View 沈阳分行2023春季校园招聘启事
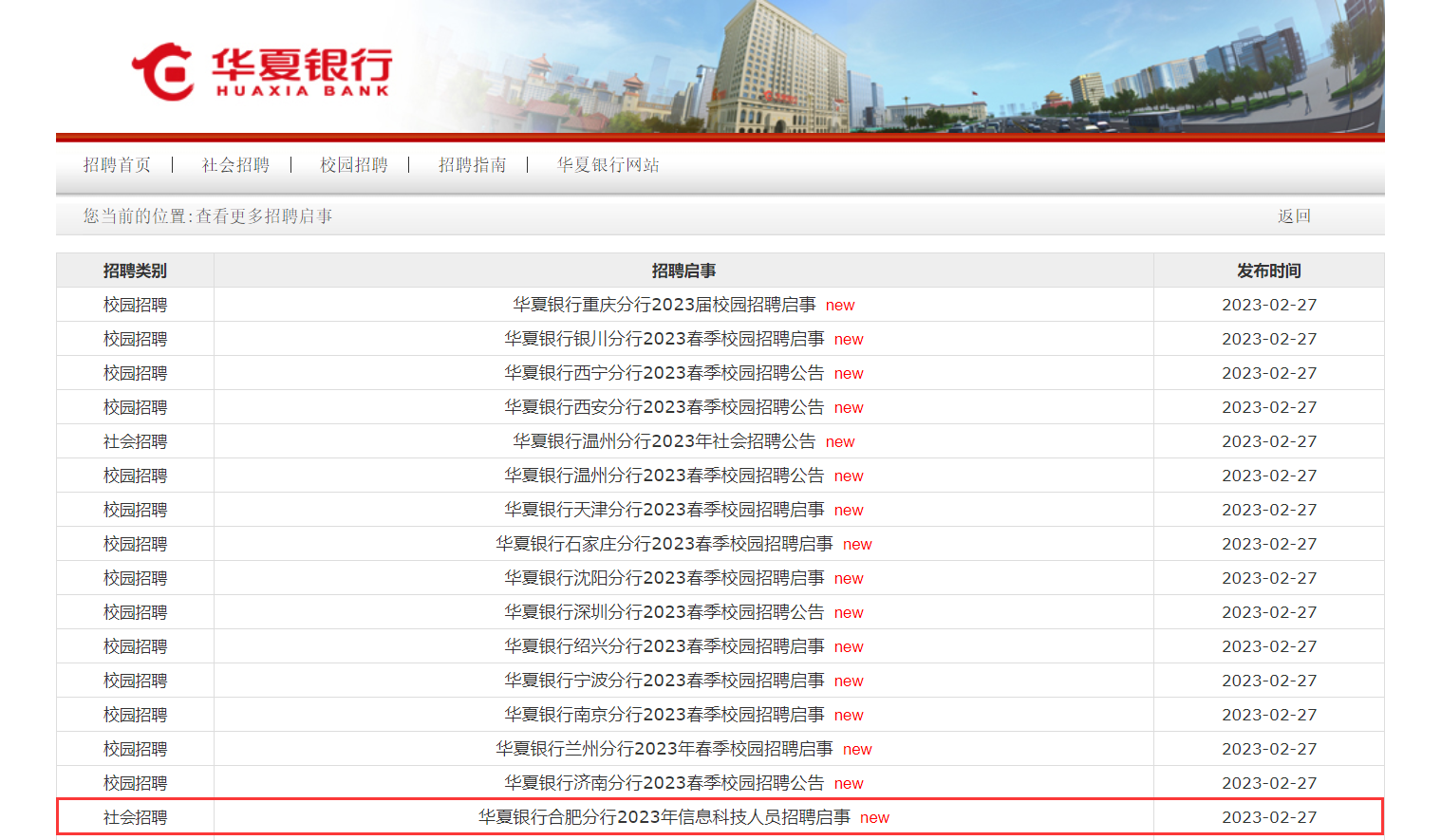The width and height of the screenshot is (1441, 840). [664, 578]
